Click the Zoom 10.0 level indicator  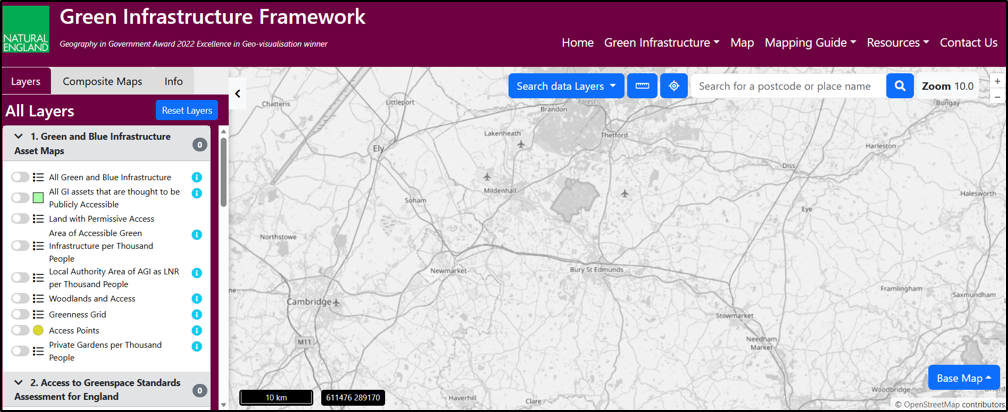[948, 86]
